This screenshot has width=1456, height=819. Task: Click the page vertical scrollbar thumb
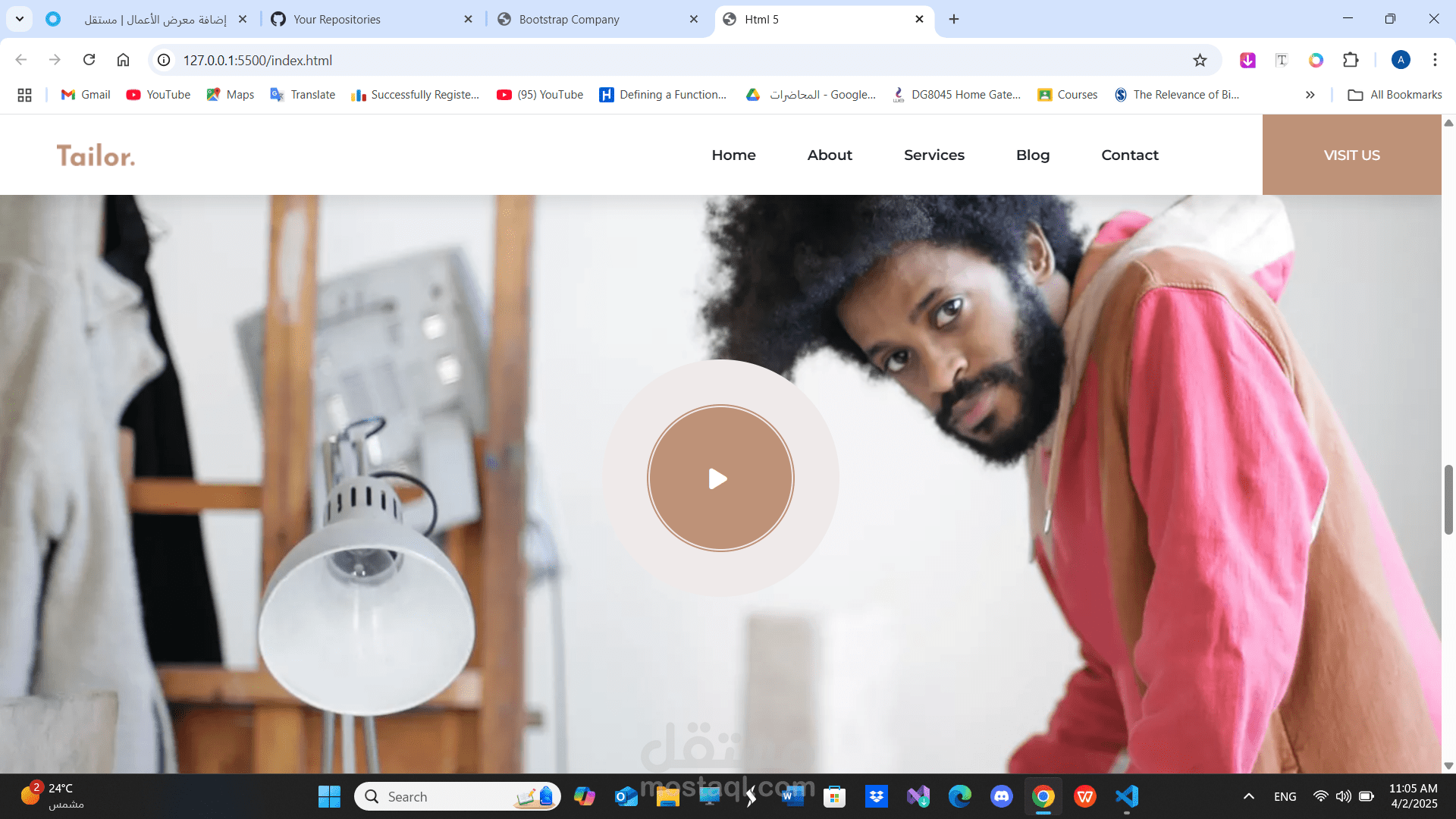pyautogui.click(x=1448, y=500)
